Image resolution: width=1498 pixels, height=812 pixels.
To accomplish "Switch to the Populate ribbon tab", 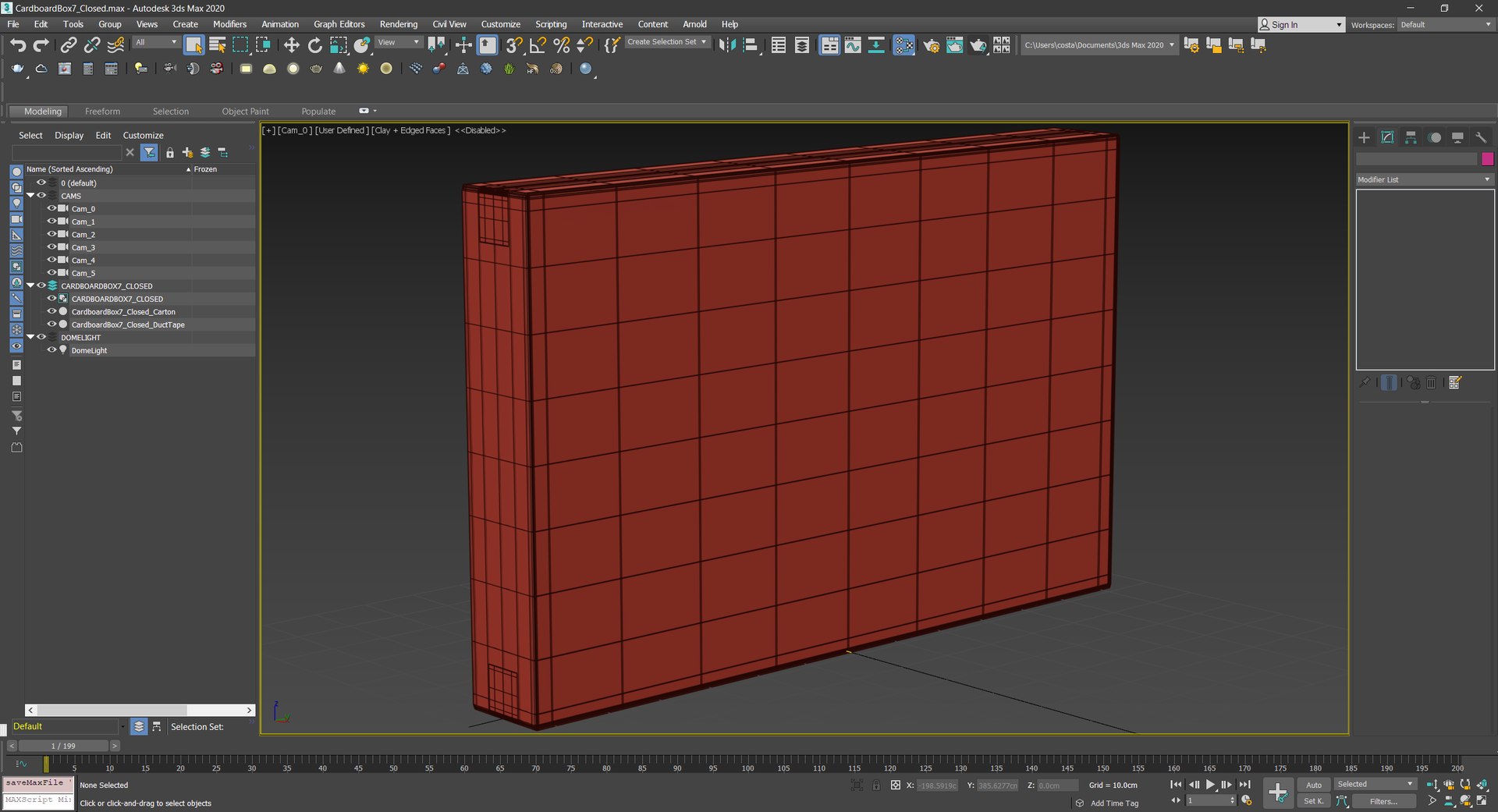I will (x=318, y=112).
